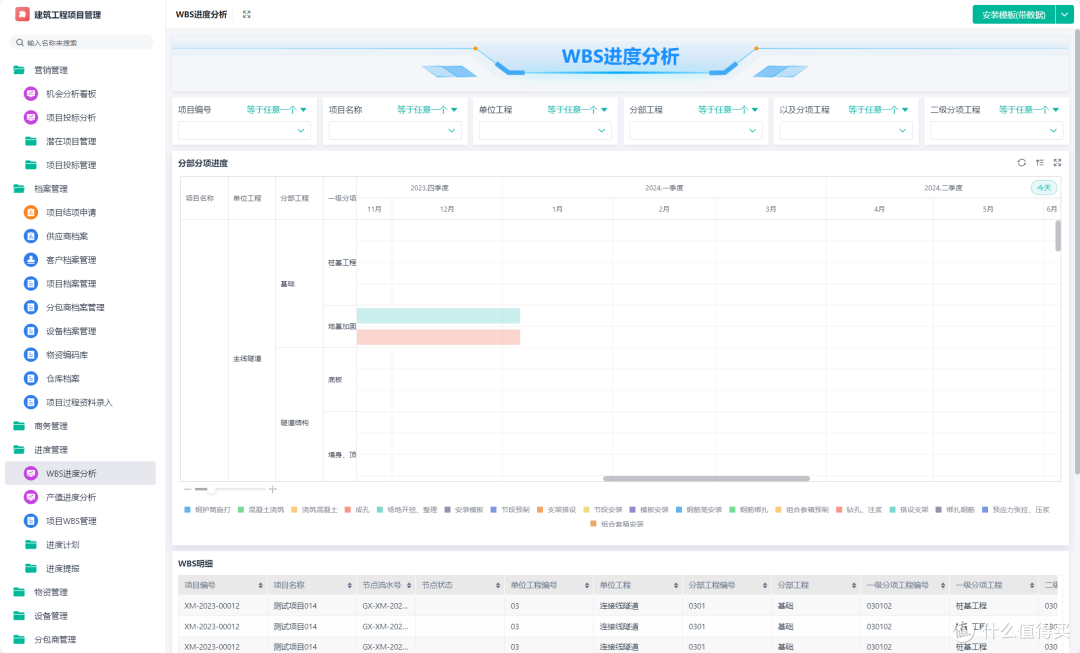Expand the 分包商管理 folder
This screenshot has height=653, width=1080.
(47, 639)
